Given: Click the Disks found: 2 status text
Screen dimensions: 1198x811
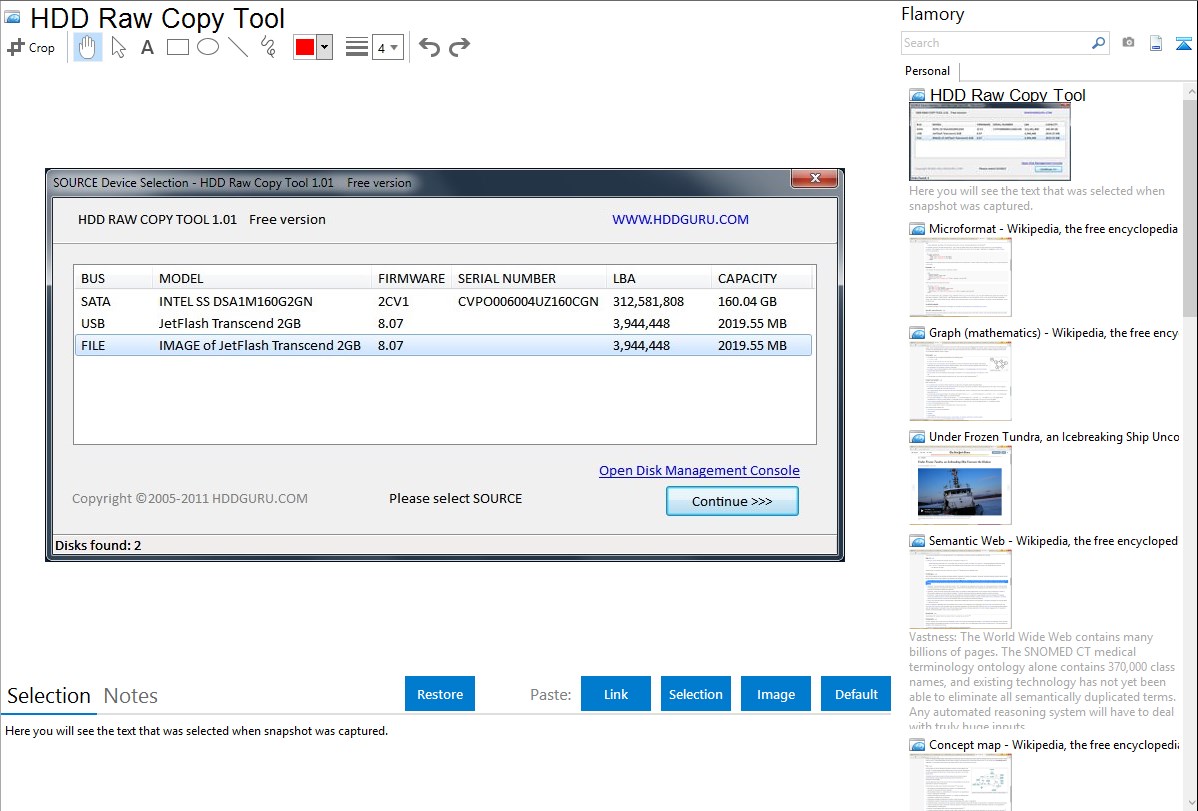Looking at the screenshot, I should tap(98, 545).
